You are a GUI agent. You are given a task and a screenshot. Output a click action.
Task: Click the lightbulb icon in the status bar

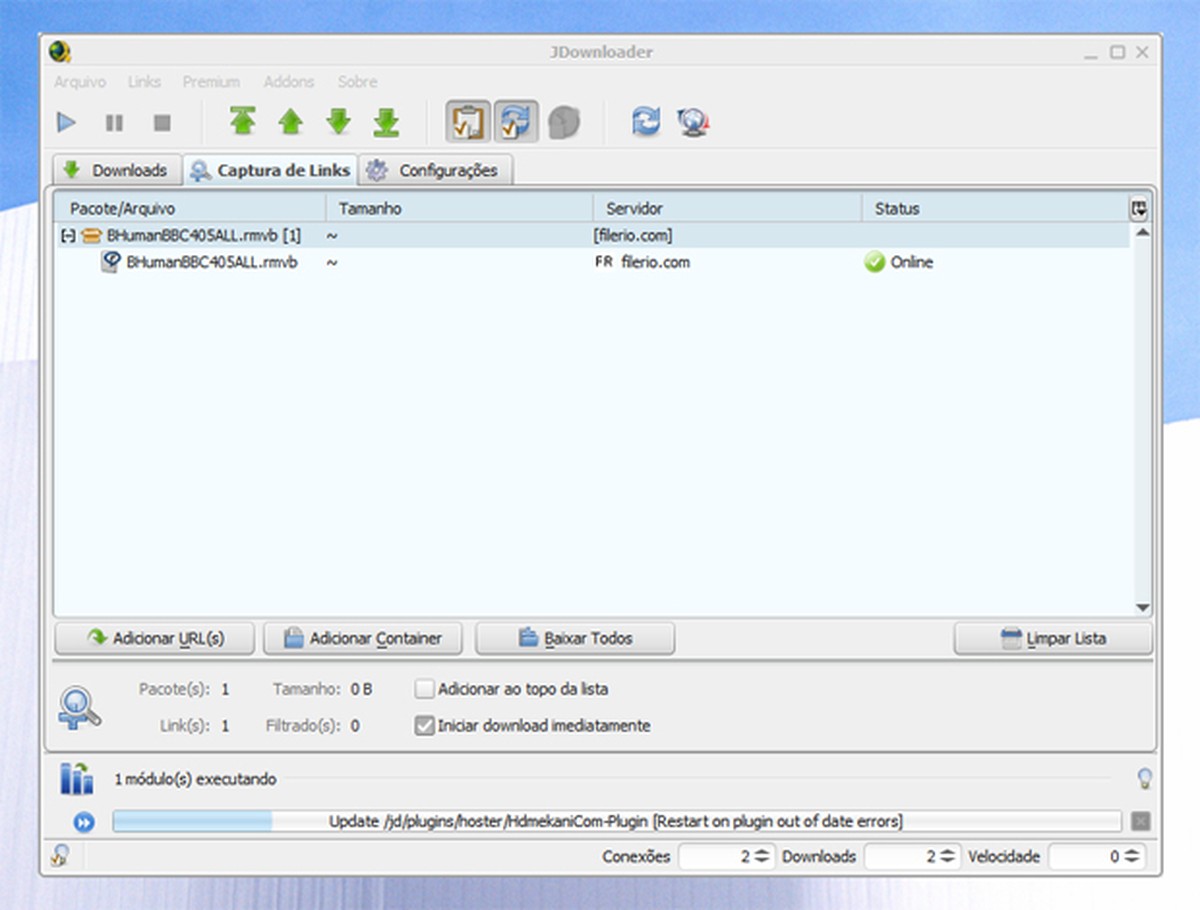coord(1145,779)
